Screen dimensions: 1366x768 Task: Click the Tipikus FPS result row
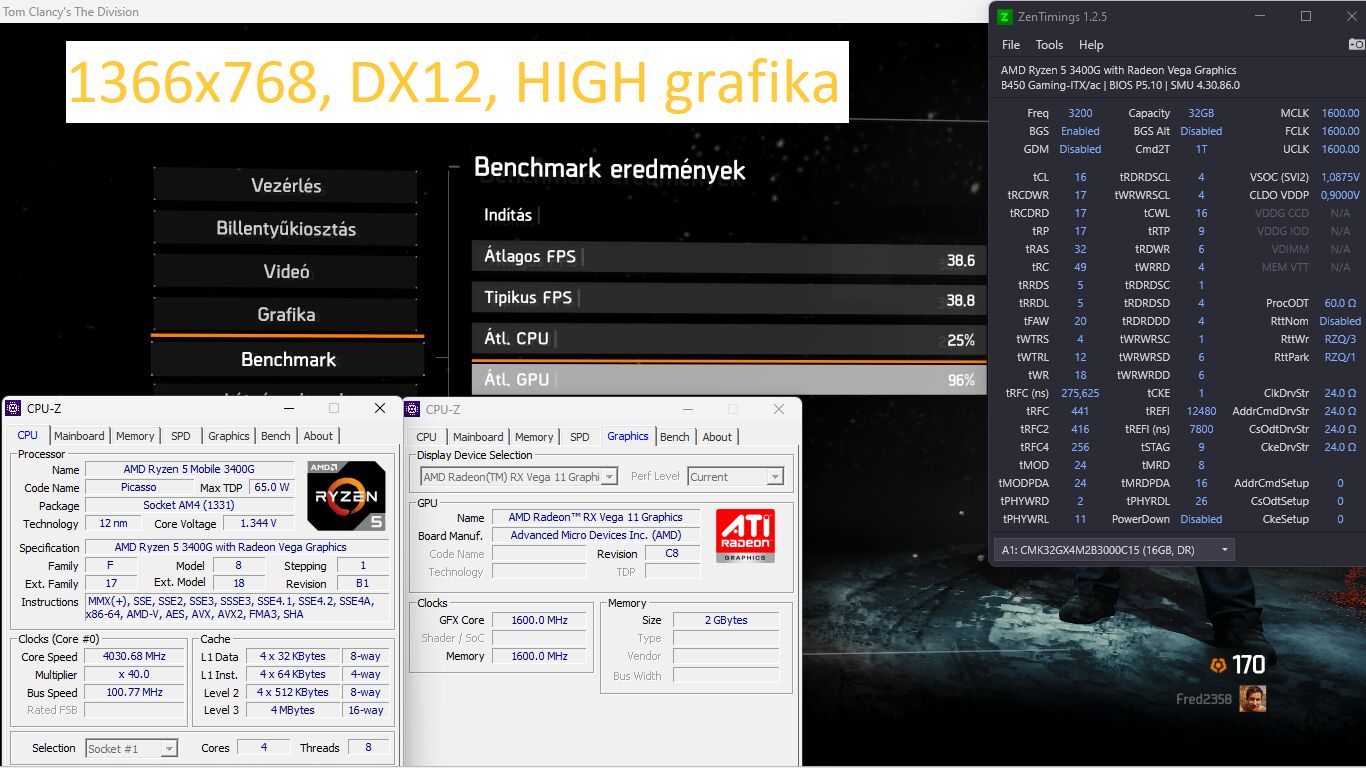click(x=730, y=298)
